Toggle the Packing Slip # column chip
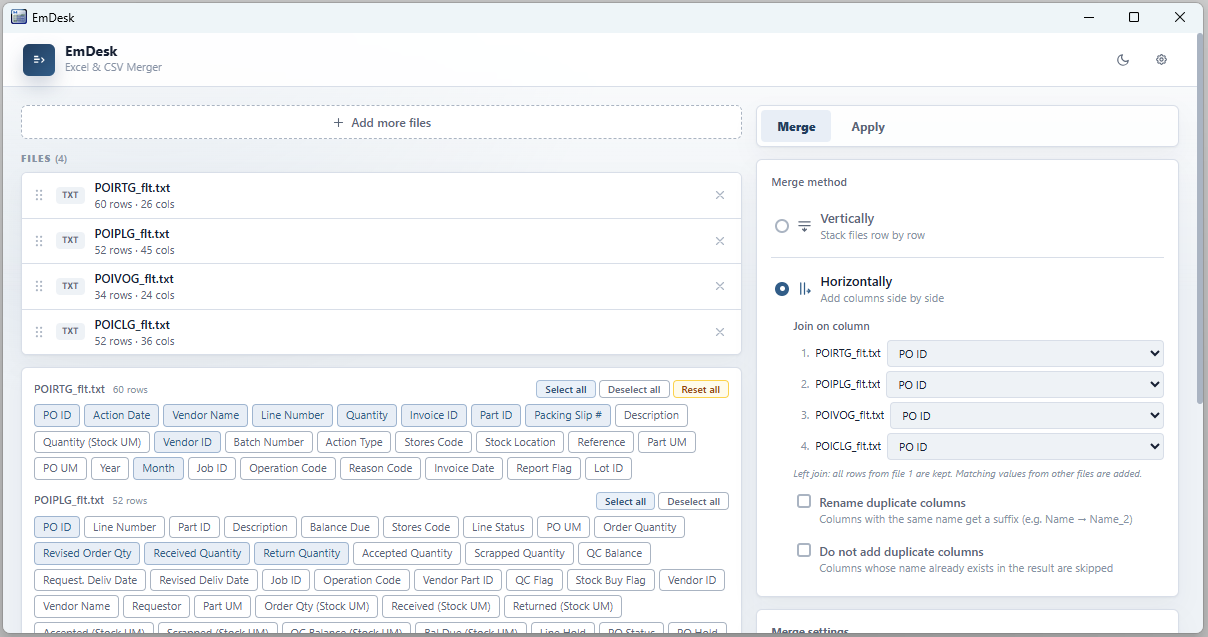 [568, 415]
